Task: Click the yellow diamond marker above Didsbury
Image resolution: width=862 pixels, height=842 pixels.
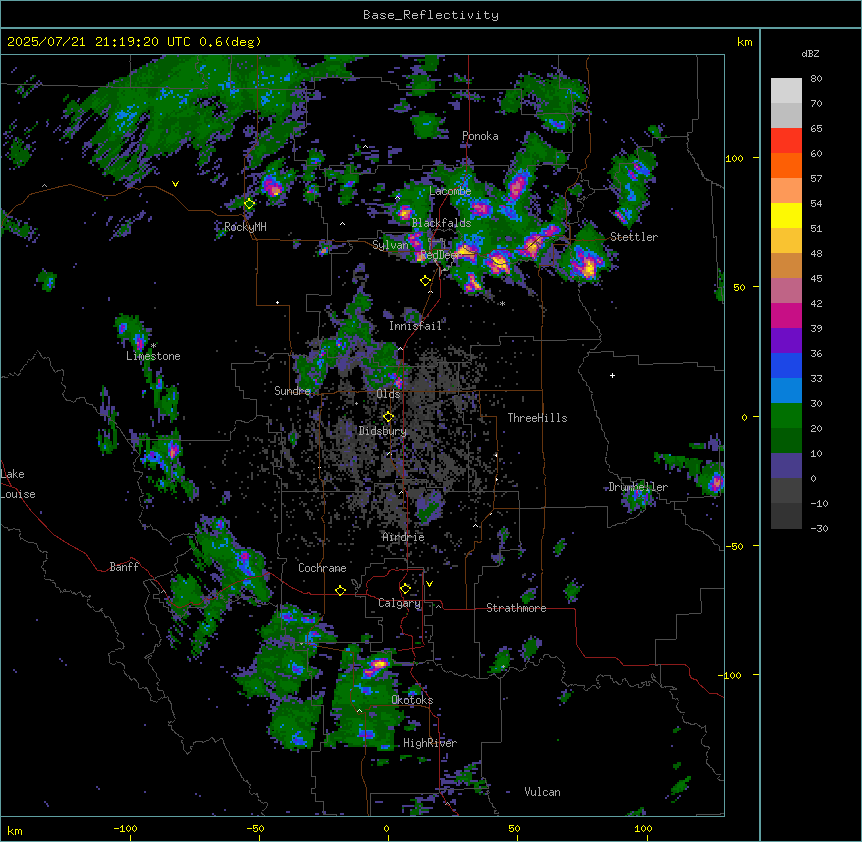Action: tap(388, 417)
